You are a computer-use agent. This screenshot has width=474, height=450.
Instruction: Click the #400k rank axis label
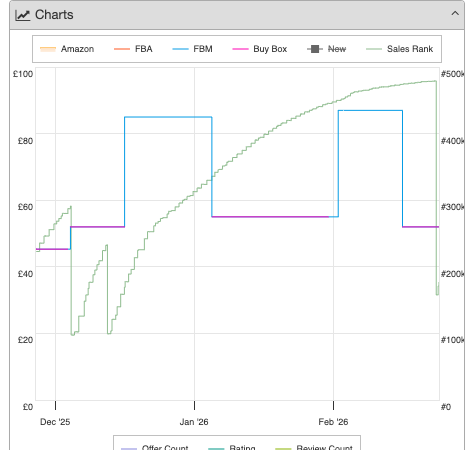tap(452, 141)
